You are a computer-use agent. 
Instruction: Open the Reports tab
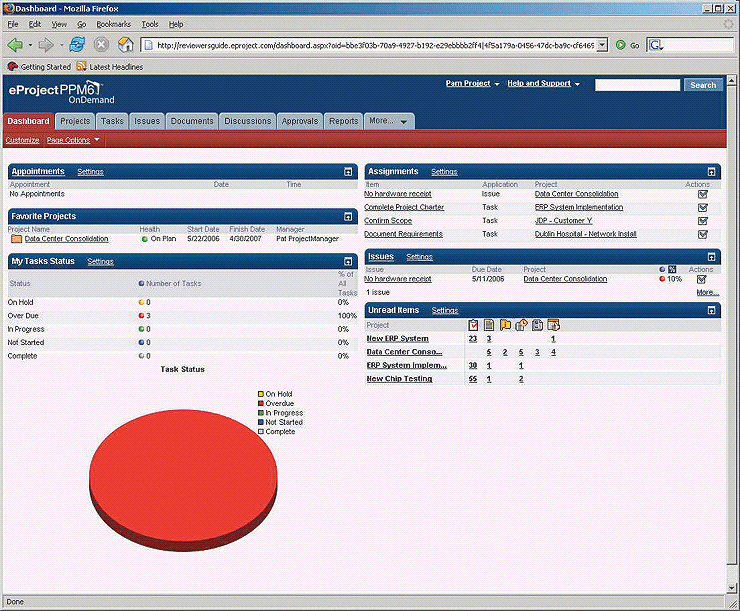tap(344, 121)
